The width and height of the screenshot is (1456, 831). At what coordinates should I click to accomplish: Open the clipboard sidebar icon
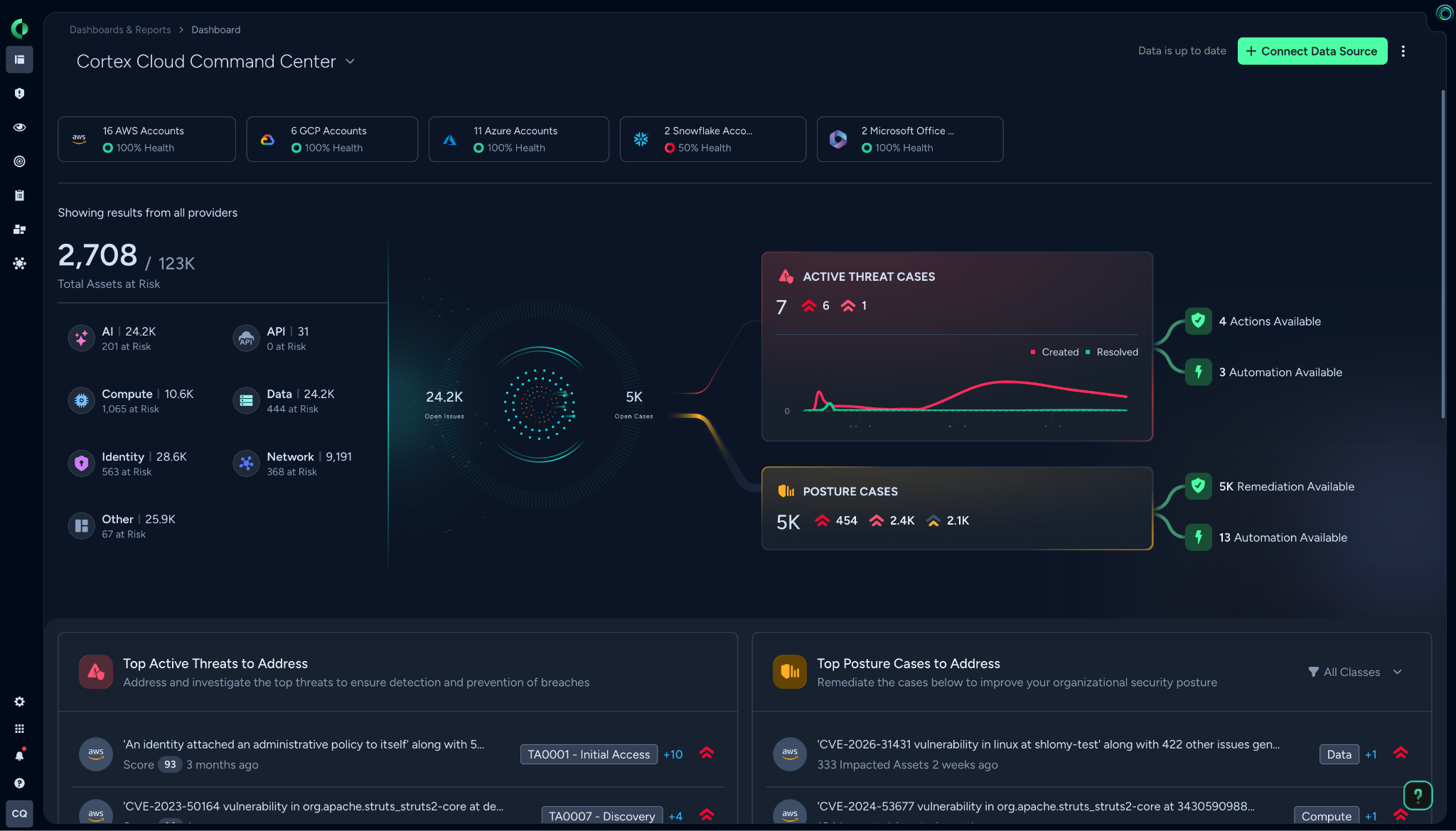(x=19, y=195)
